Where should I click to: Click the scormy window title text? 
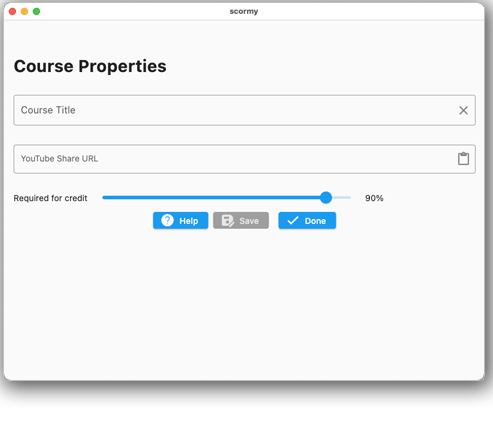244,11
